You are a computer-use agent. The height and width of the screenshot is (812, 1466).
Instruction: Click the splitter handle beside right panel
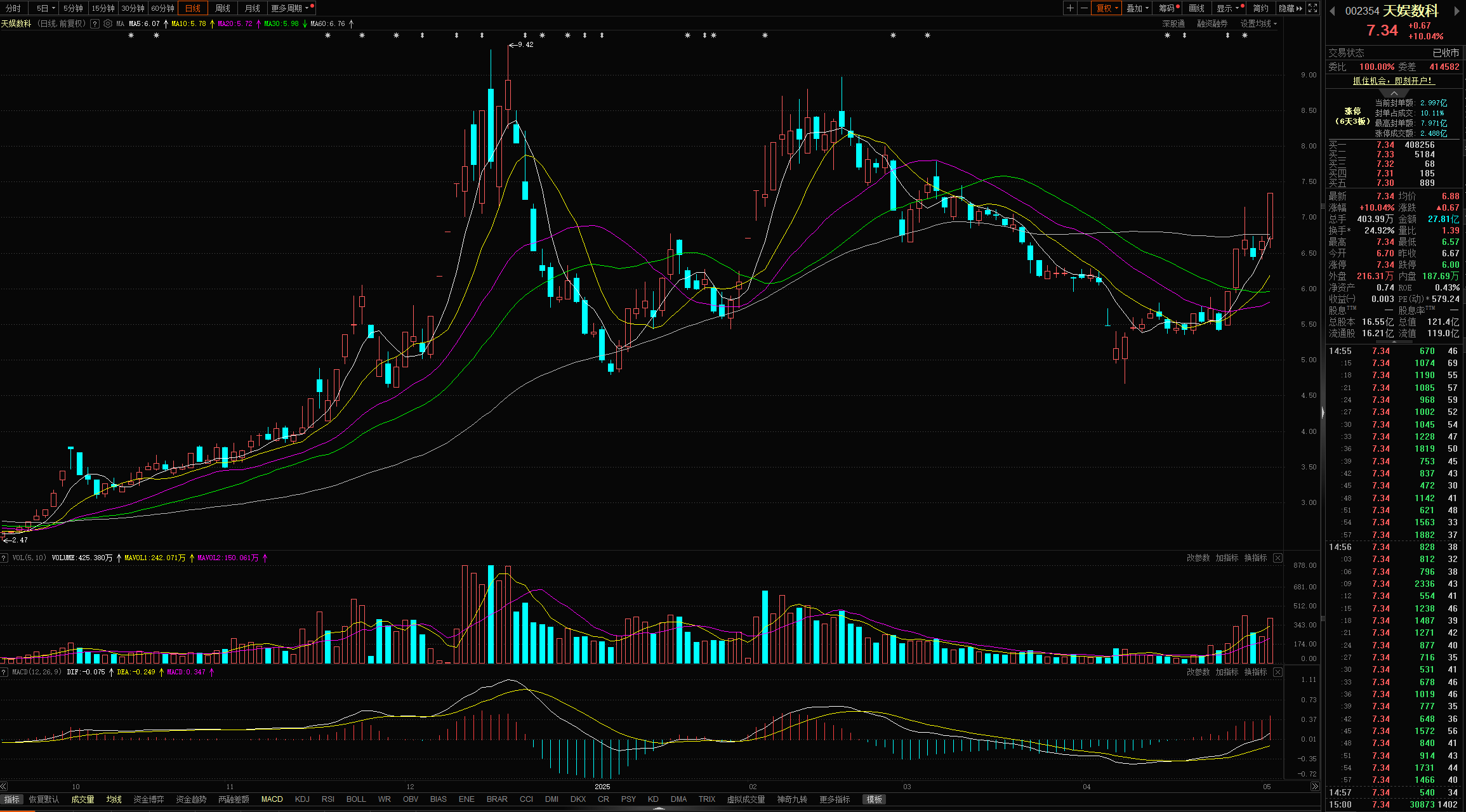point(1323,412)
